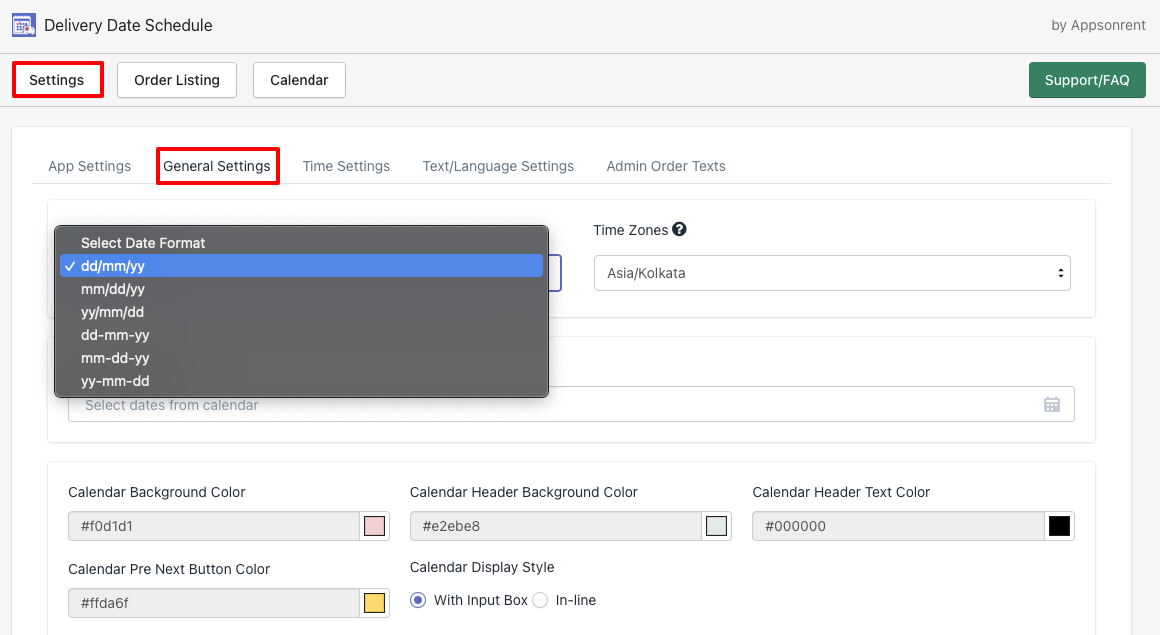
Task: Click the Select Date Format placeholder option
Action: coord(301,243)
